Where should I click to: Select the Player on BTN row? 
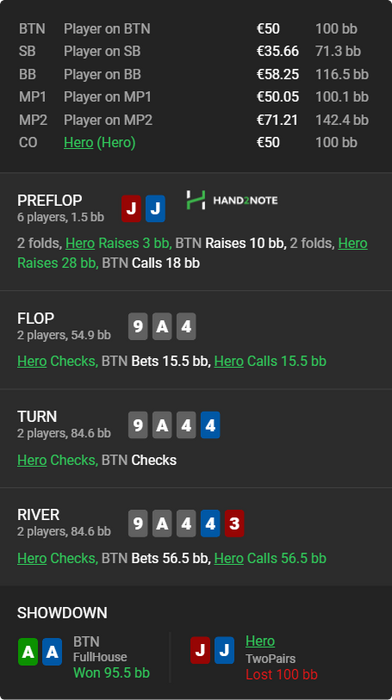196,29
